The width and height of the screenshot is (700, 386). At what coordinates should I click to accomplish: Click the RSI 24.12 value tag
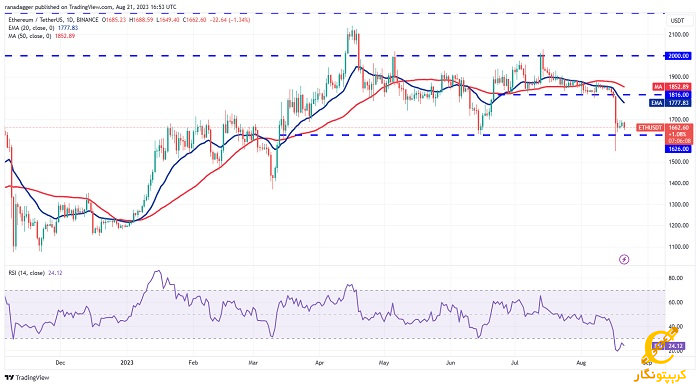pos(668,346)
